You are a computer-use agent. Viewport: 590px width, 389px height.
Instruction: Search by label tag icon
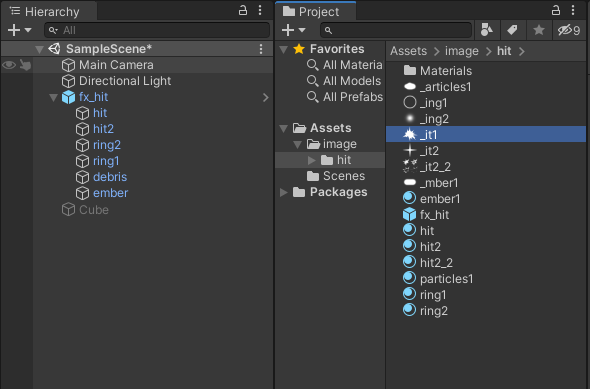click(x=512, y=30)
